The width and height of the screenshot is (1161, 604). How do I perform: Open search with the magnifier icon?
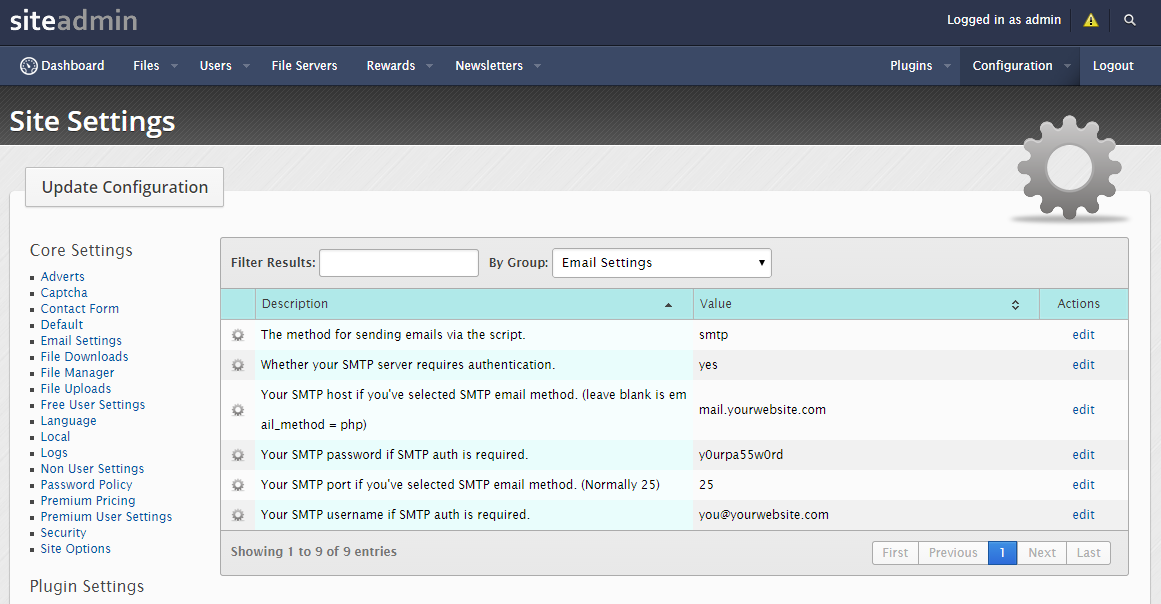tap(1129, 19)
